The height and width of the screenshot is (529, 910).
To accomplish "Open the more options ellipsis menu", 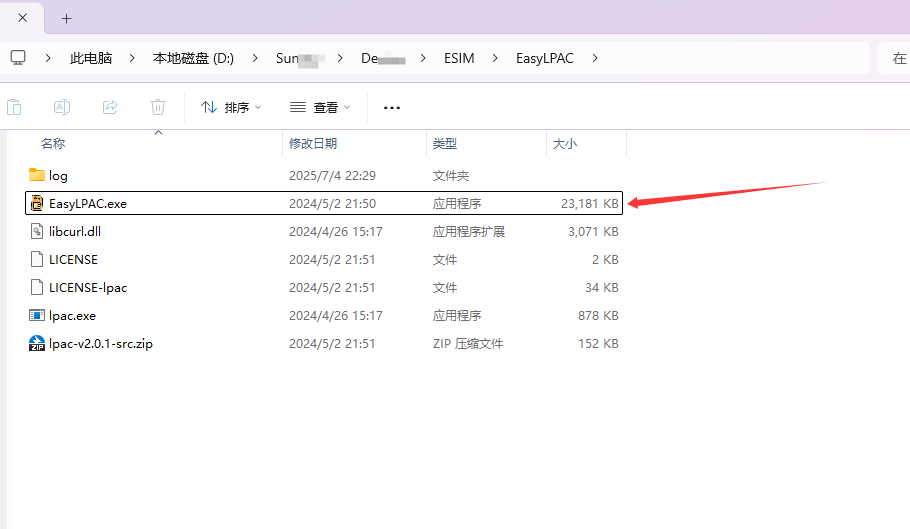I will coord(392,107).
